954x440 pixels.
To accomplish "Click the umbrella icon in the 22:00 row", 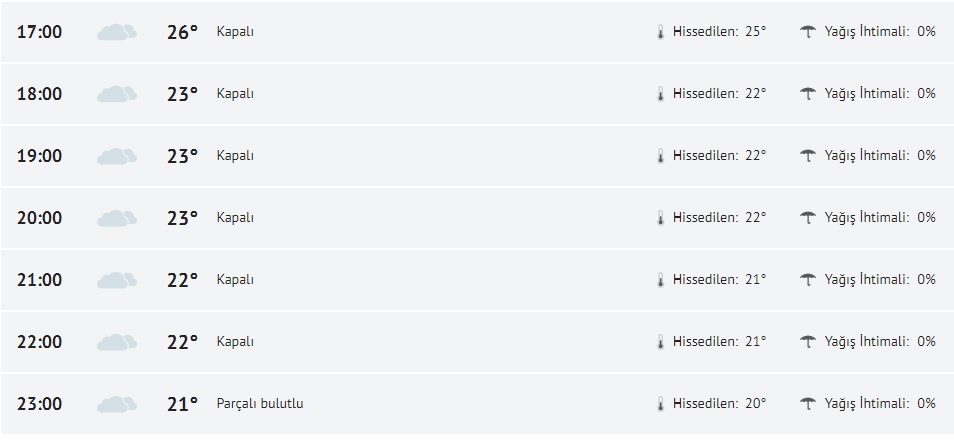I will click(808, 342).
